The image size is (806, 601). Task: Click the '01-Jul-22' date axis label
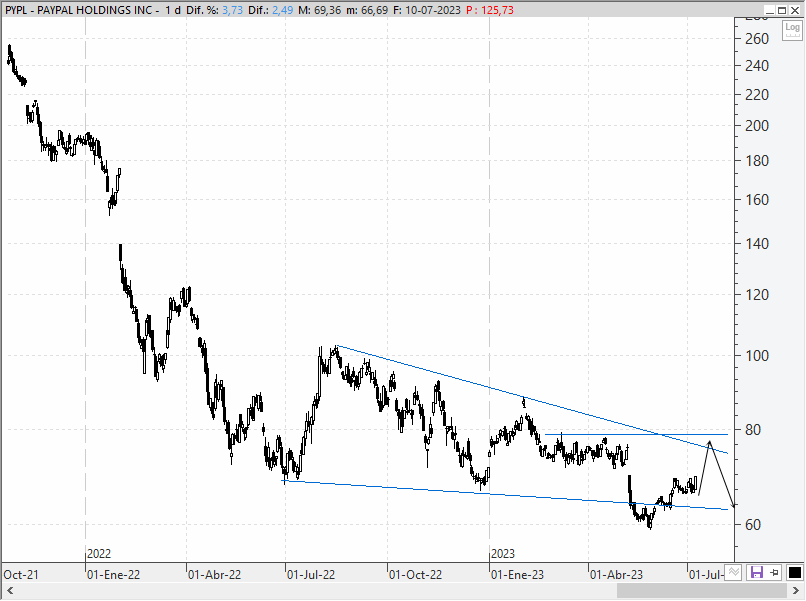310,574
